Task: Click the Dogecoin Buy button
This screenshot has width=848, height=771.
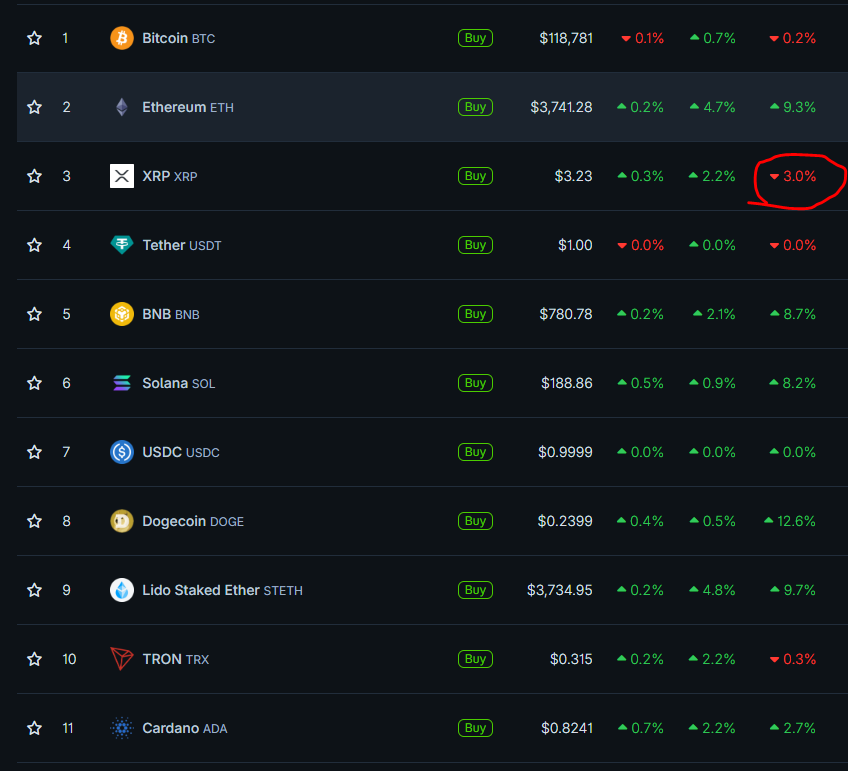Action: point(475,521)
